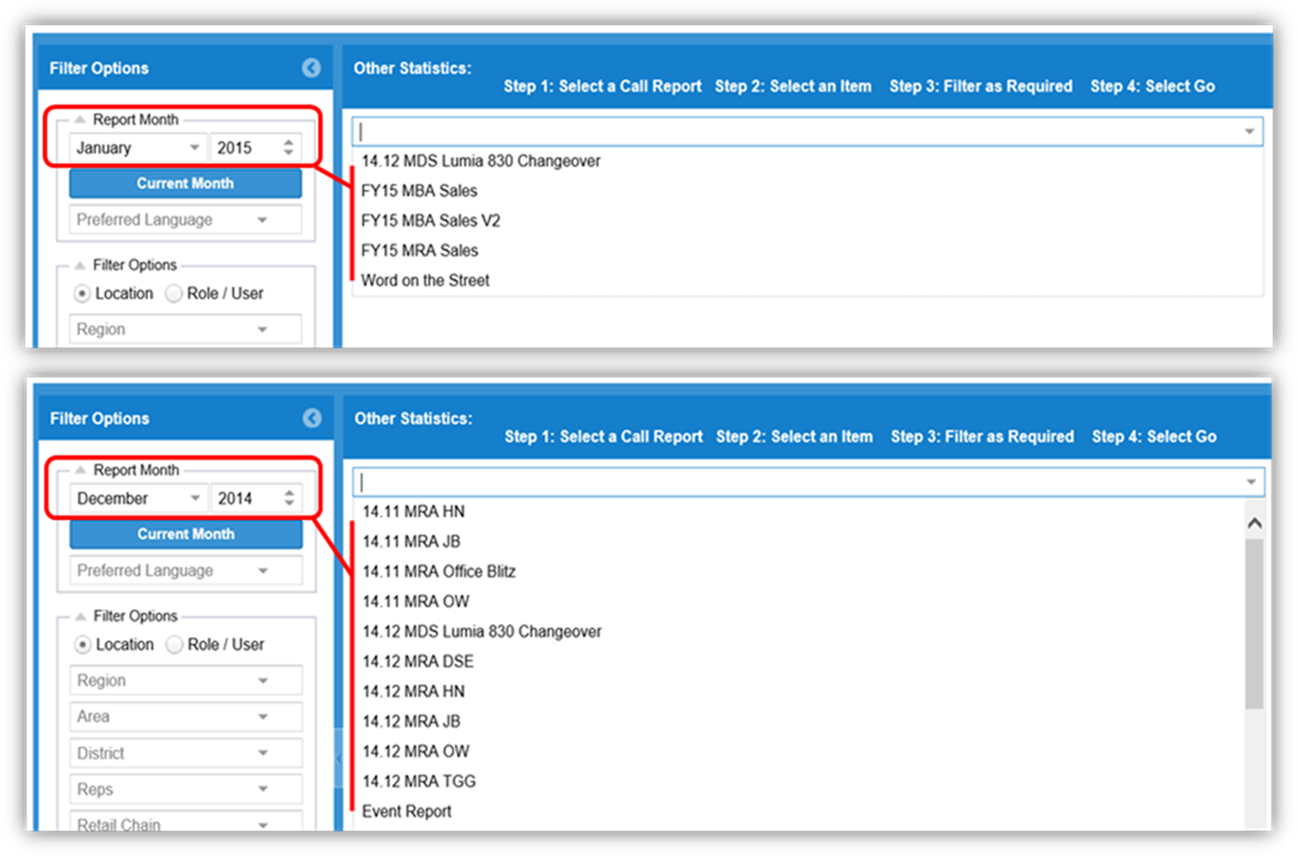Select Word on the Street report

(425, 281)
